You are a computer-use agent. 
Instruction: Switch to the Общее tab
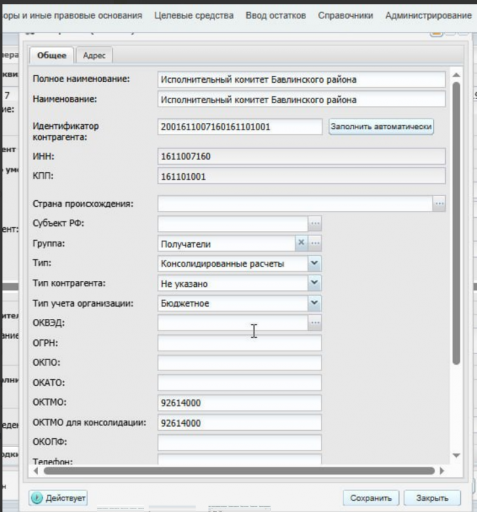(x=52, y=55)
